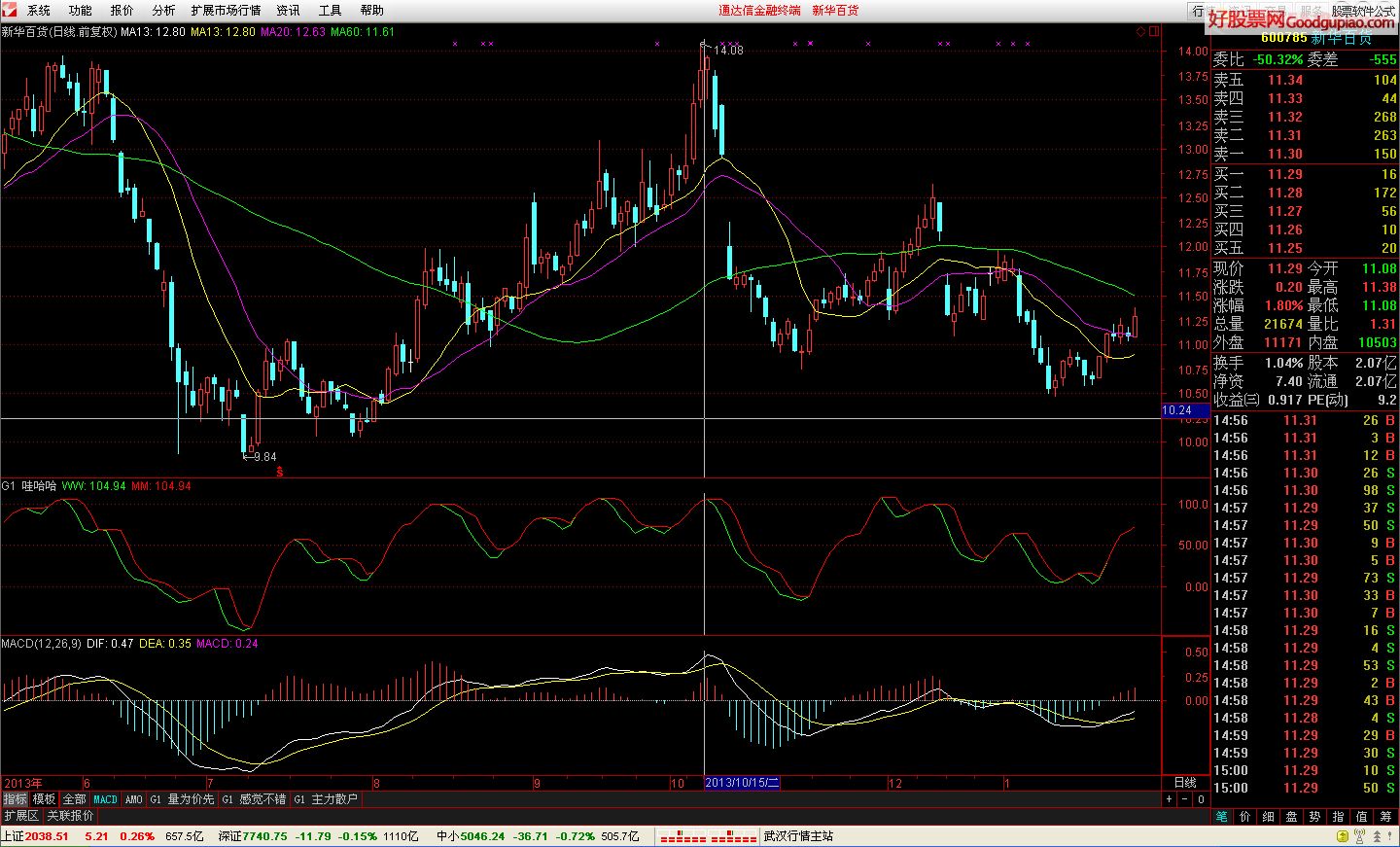
Task: Click the square window icon beside the diamond
Action: pyautogui.click(x=1154, y=31)
